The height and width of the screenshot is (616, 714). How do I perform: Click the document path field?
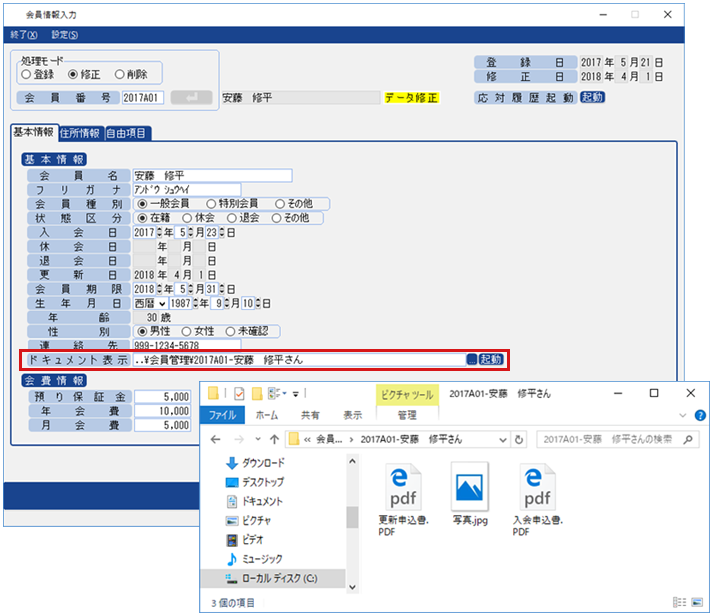299,360
